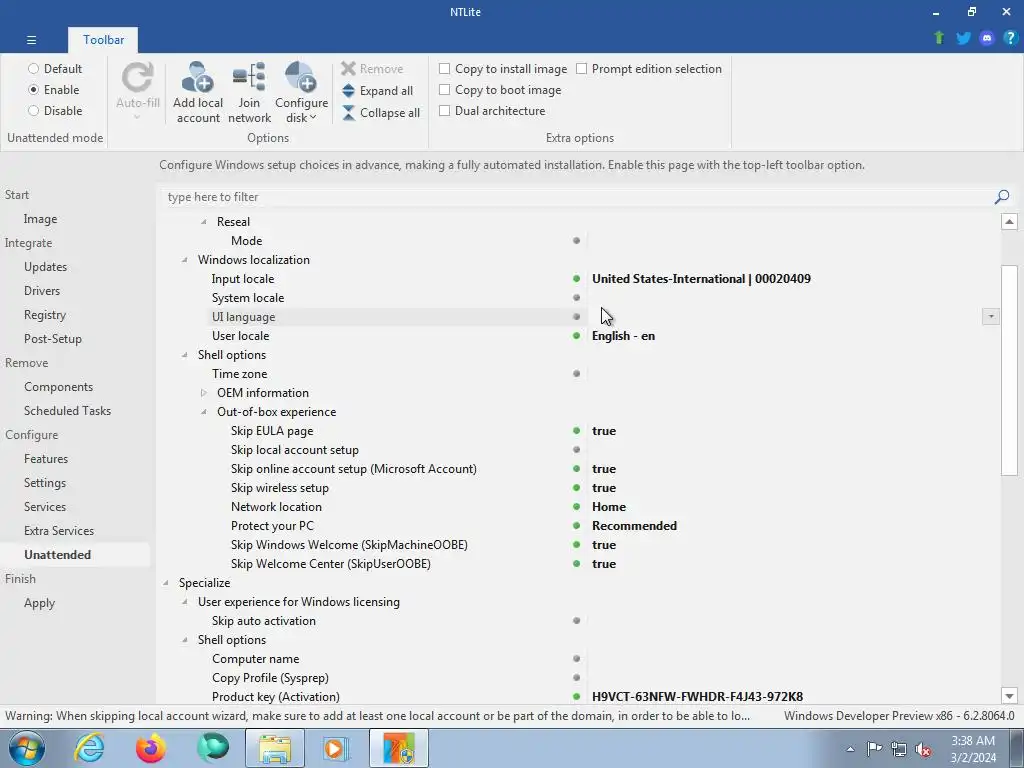Go to Features page
The height and width of the screenshot is (768, 1024).
46,458
